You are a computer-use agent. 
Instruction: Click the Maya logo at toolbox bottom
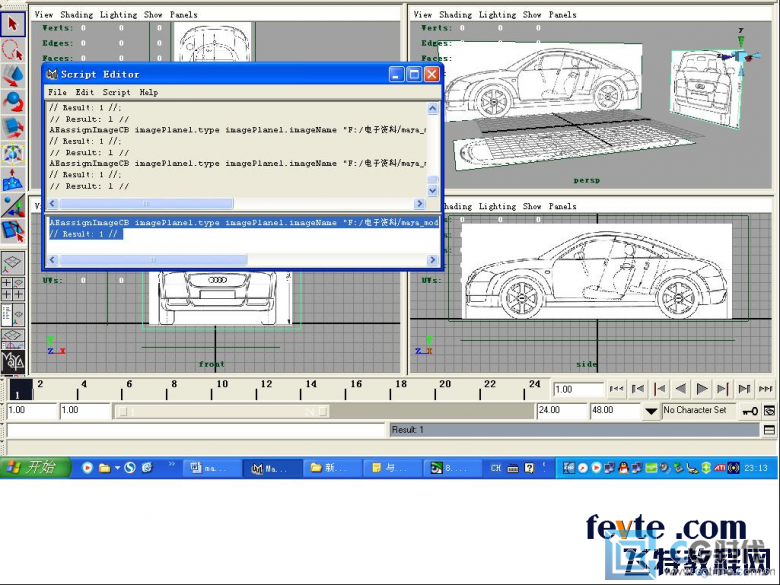point(13,362)
